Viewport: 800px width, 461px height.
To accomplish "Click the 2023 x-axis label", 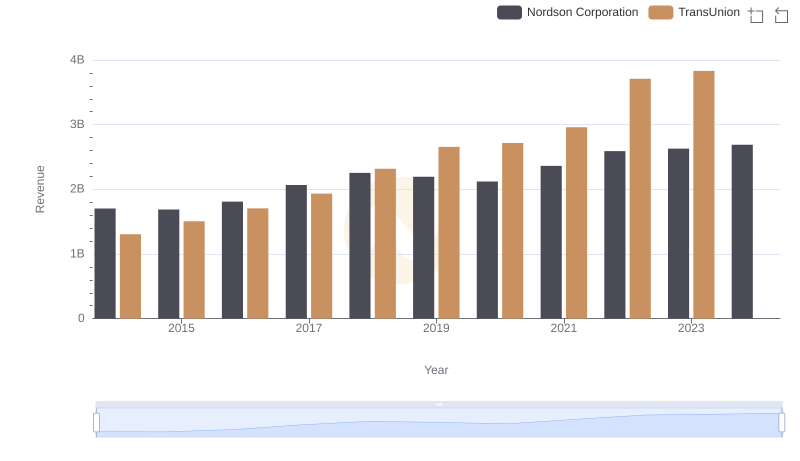I will pos(691,328).
